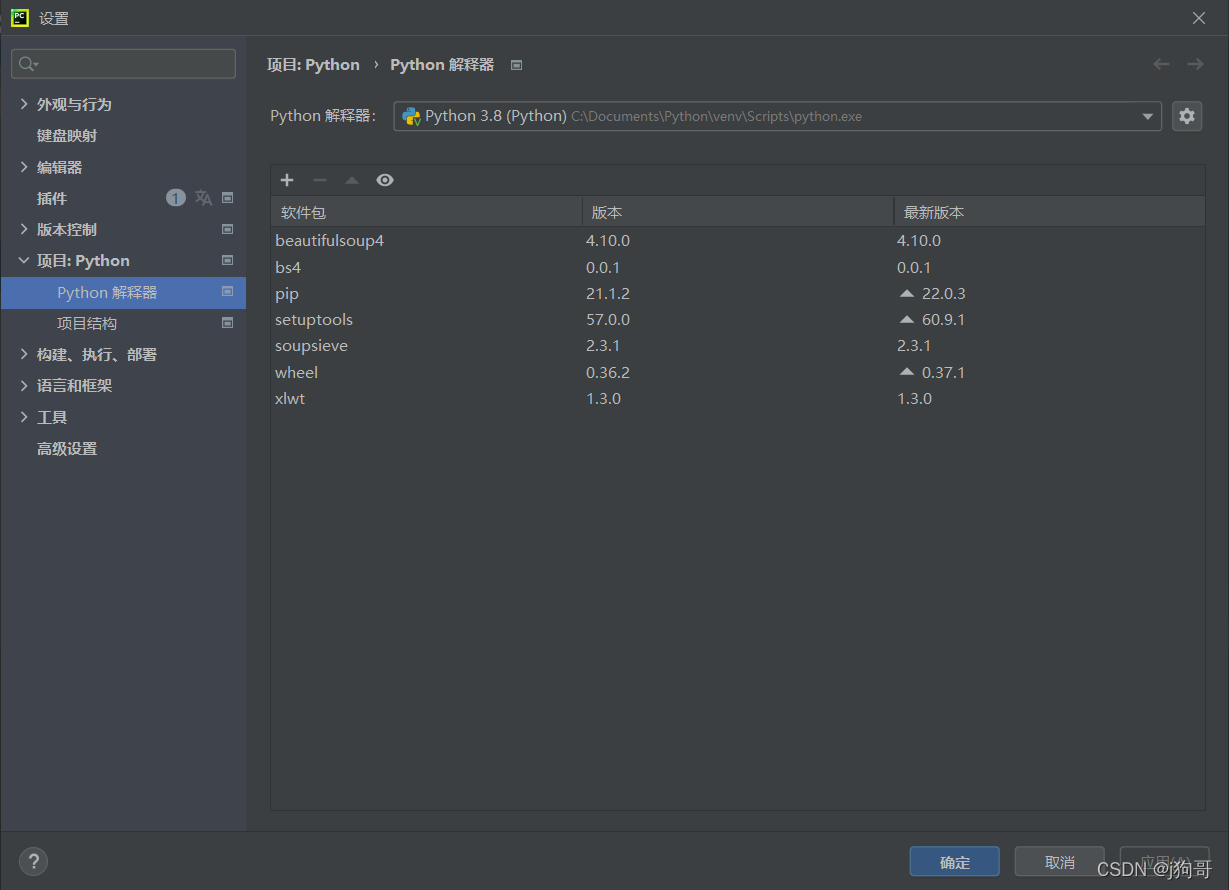Go forward with the right arrow
This screenshot has height=890, width=1229.
tap(1195, 64)
